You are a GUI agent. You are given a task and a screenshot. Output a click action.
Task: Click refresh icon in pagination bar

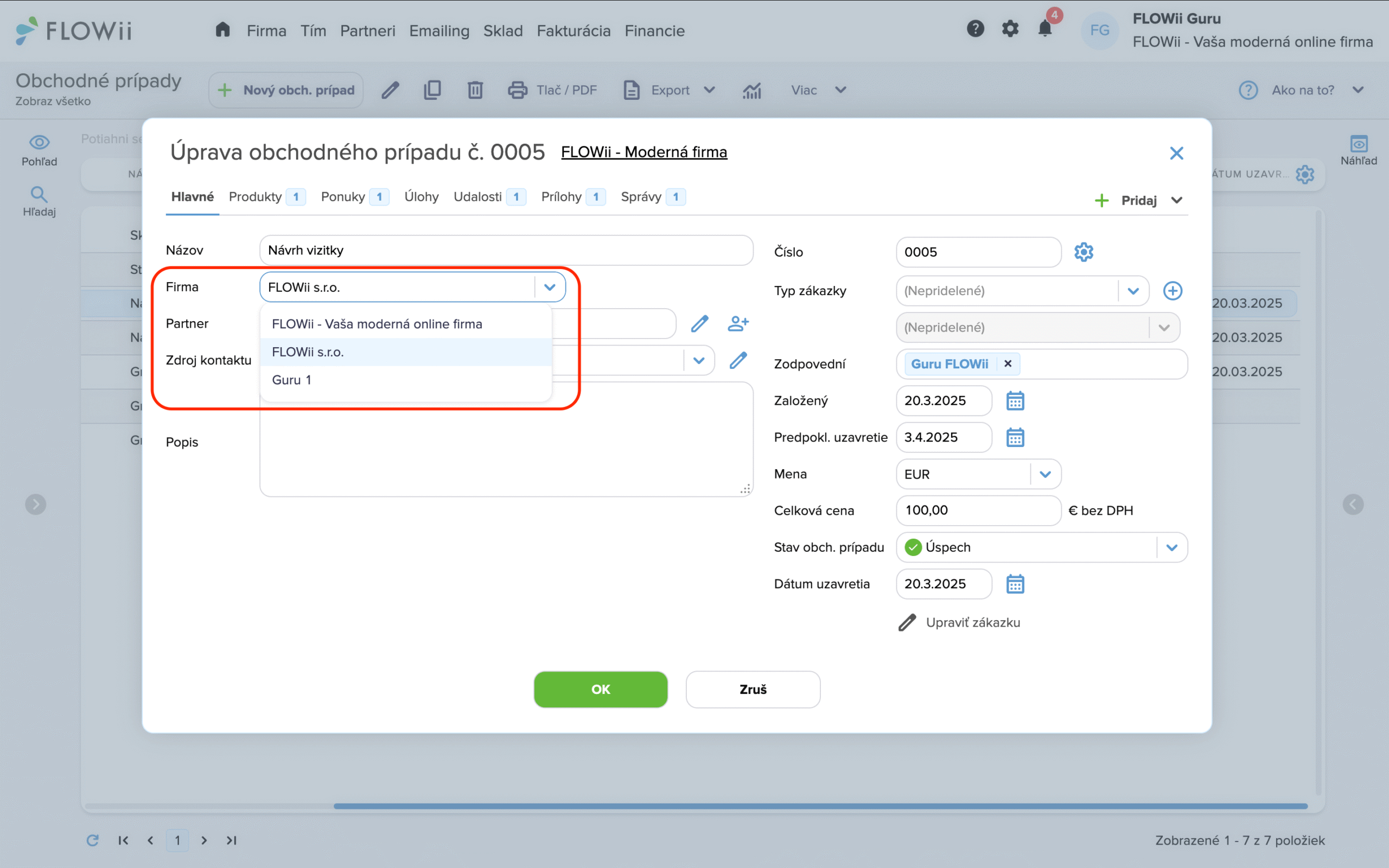click(x=92, y=840)
